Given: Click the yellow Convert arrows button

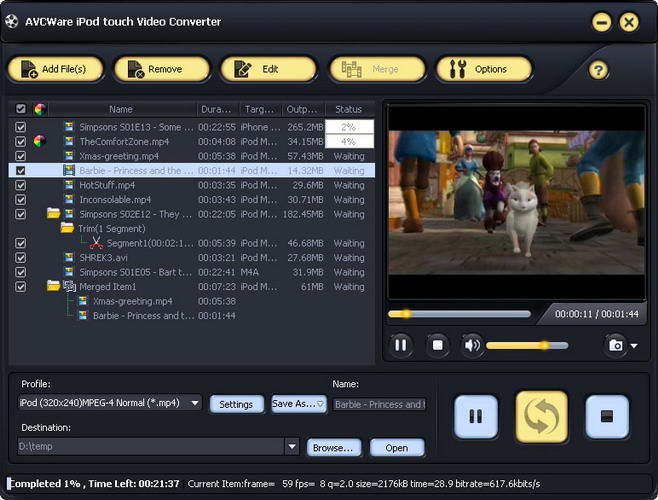Looking at the screenshot, I should point(541,417).
